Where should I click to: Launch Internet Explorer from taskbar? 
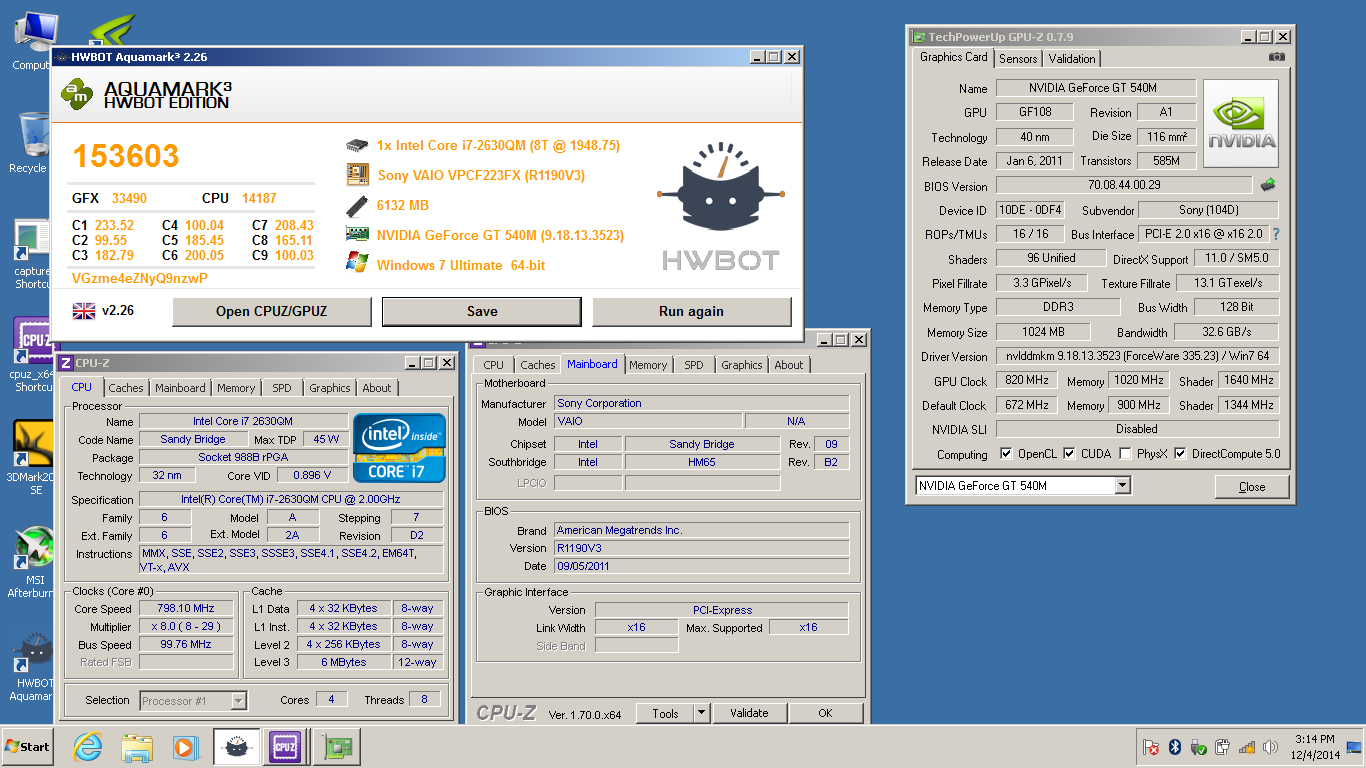89,747
